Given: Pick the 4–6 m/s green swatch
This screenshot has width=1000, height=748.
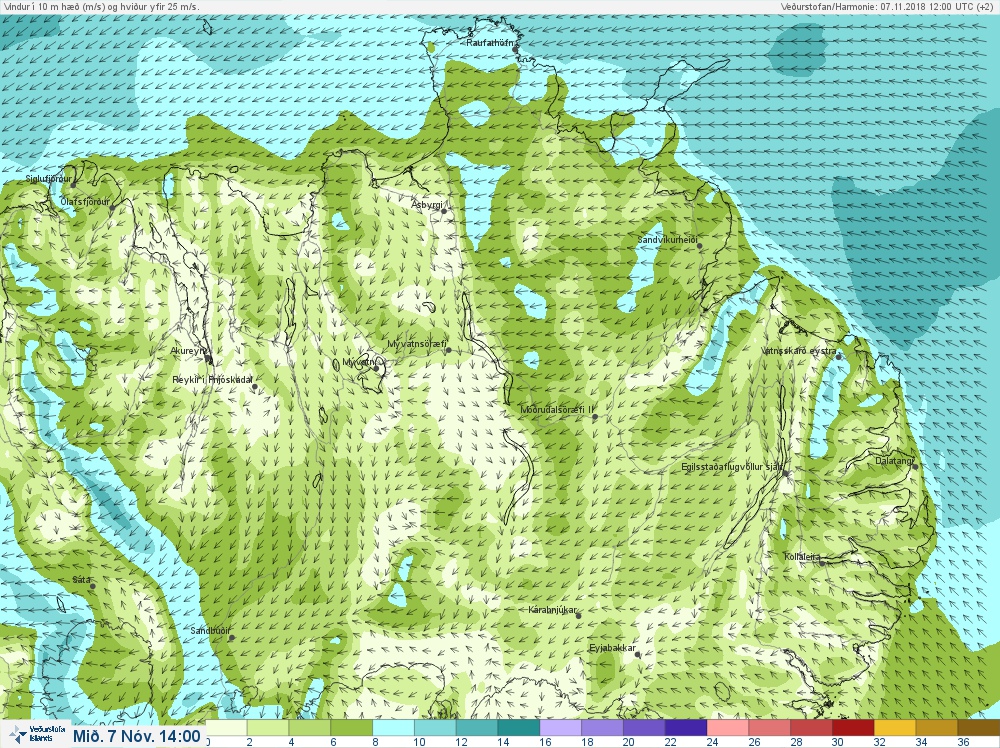Looking at the screenshot, I should point(310,728).
